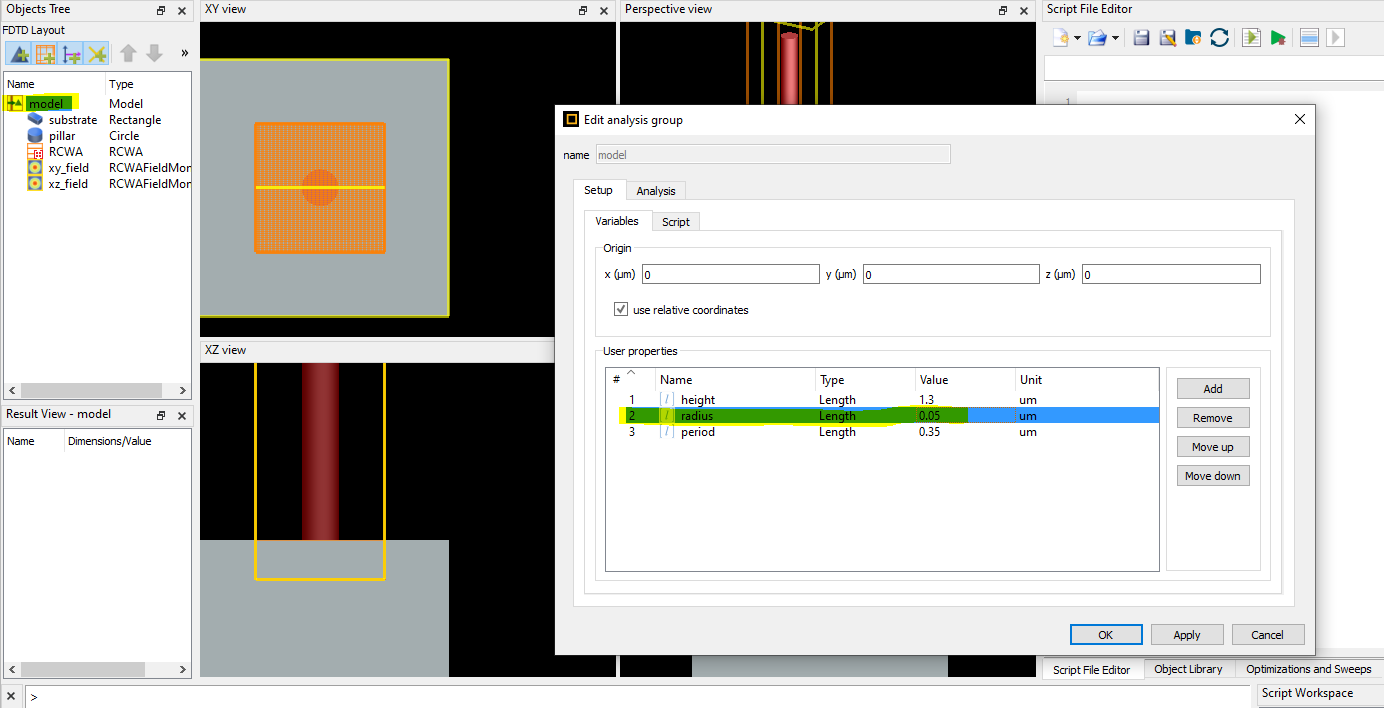1384x708 pixels.
Task: Click the run script page icon
Action: pos(1251,38)
